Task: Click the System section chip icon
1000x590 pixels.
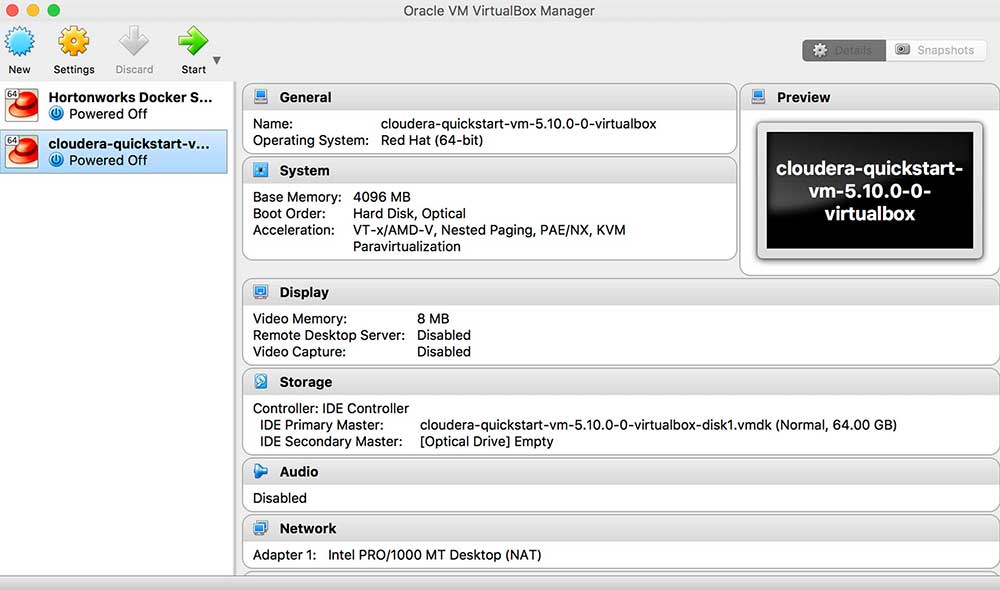Action: pyautogui.click(x=261, y=170)
